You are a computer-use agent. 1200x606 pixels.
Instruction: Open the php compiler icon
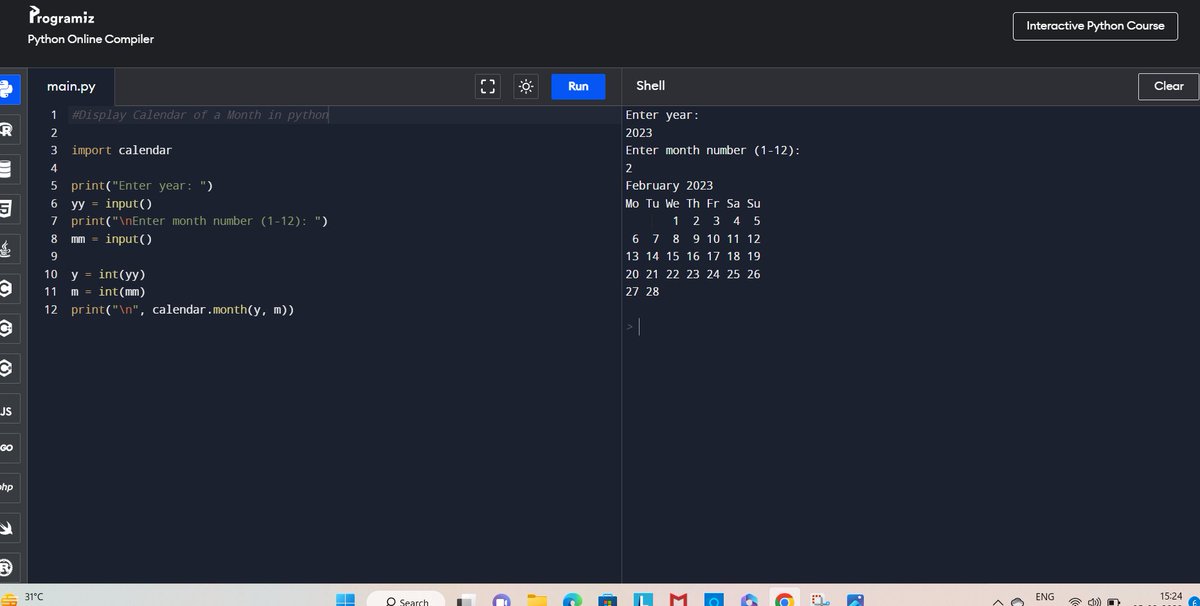5,487
